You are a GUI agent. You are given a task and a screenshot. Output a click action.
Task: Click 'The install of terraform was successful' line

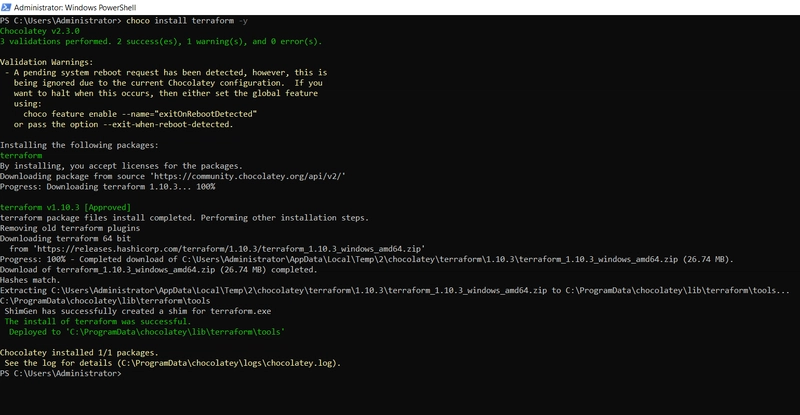tap(97, 322)
